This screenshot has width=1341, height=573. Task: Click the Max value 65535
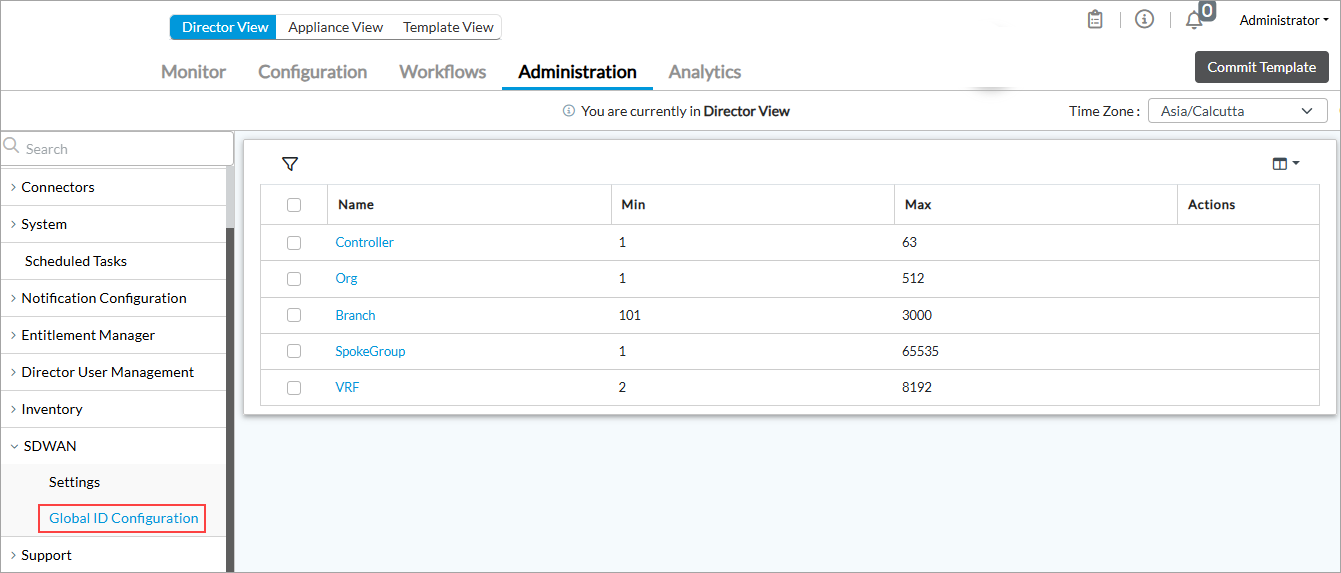pos(920,351)
